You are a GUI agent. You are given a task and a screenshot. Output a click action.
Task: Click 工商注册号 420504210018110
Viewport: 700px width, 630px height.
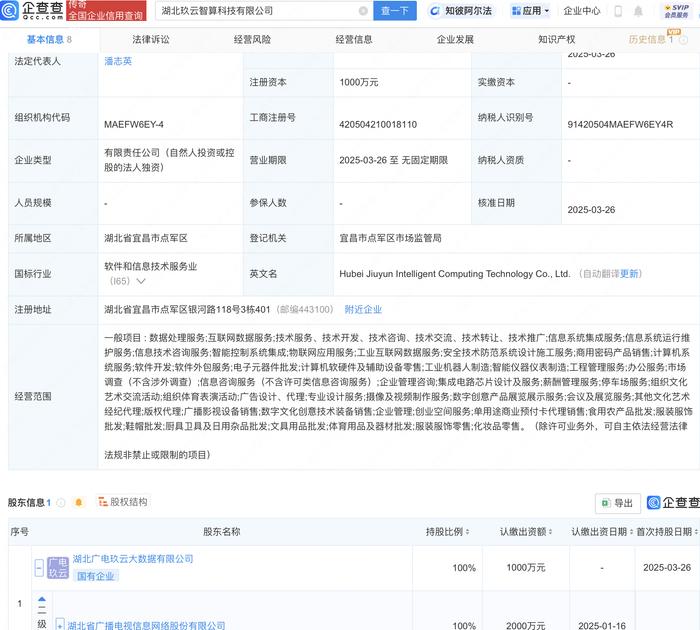point(378,125)
